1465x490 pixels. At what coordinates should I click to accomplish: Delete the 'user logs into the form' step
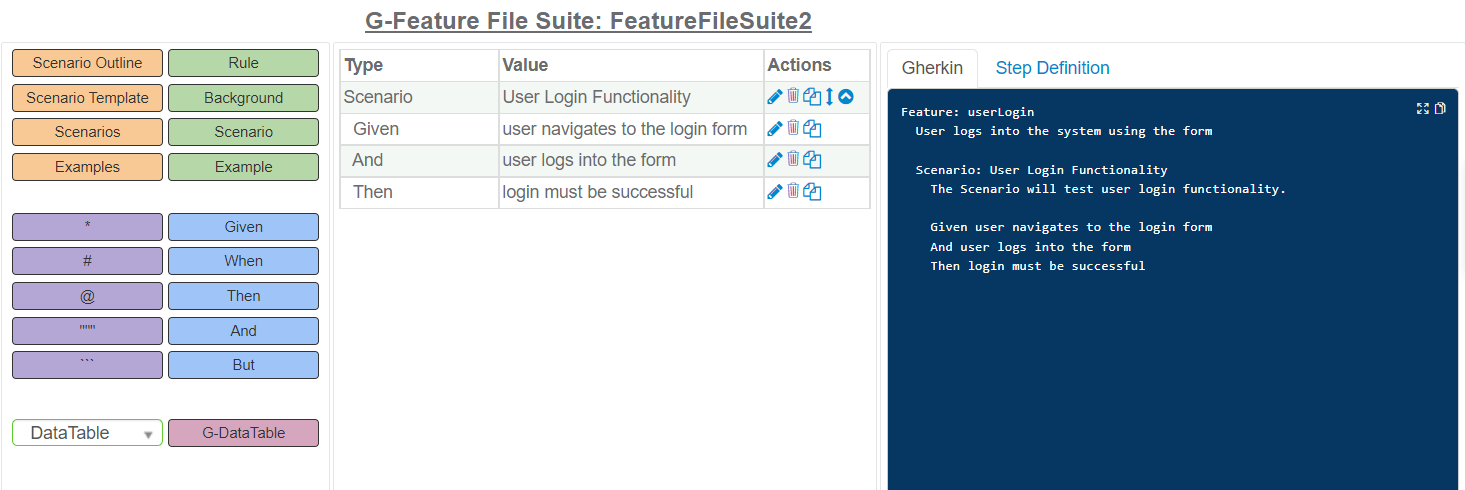coord(793,159)
